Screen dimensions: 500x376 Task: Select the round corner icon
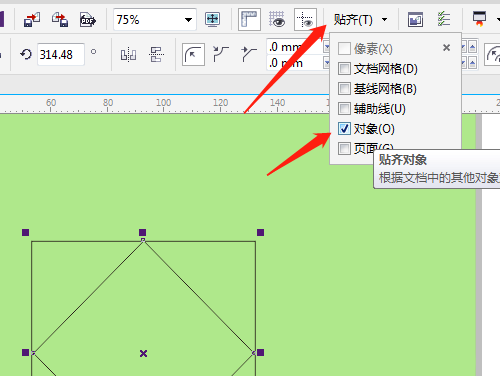point(193,54)
